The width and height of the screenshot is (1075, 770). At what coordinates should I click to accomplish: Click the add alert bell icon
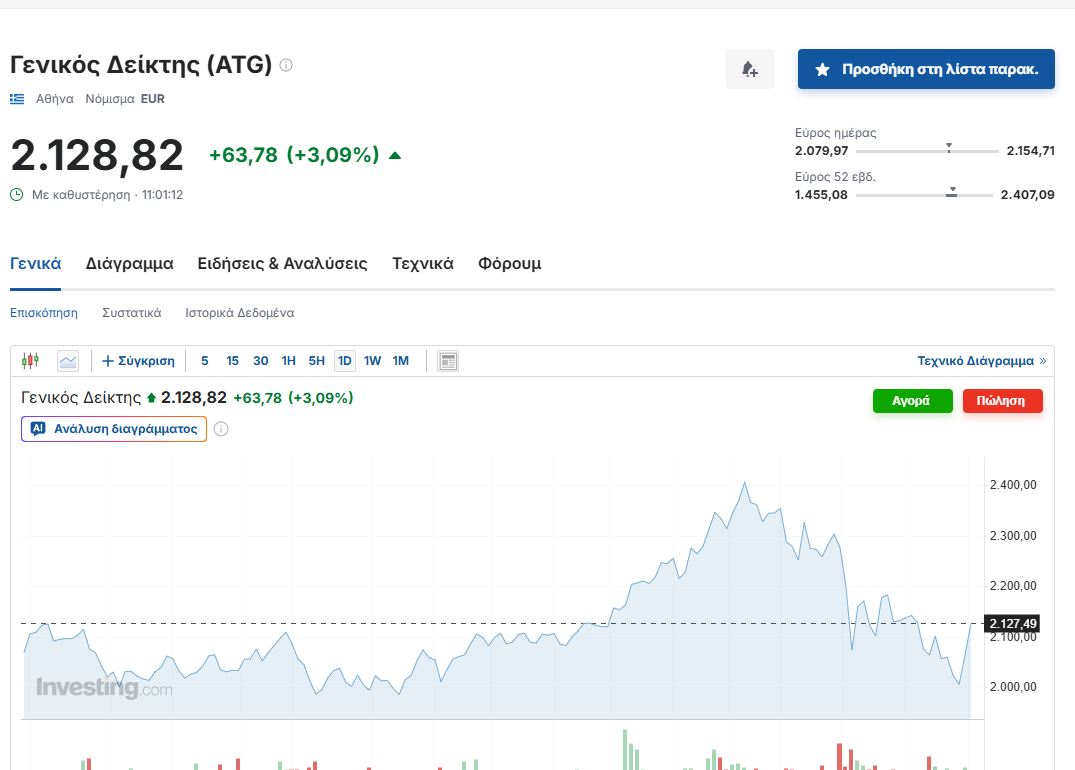(749, 69)
